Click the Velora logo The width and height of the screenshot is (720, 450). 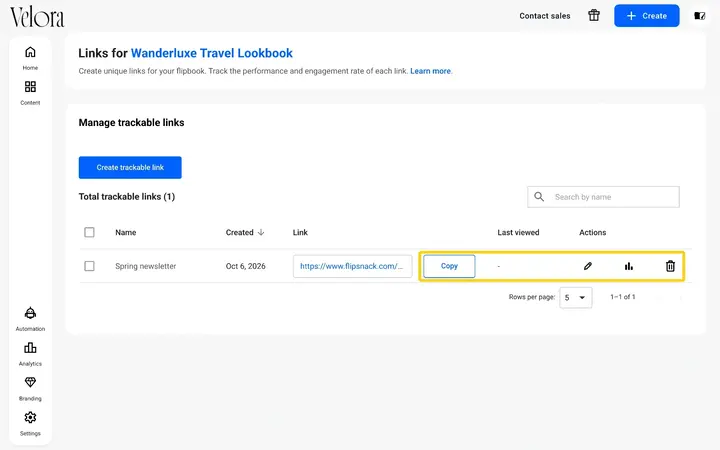click(37, 17)
